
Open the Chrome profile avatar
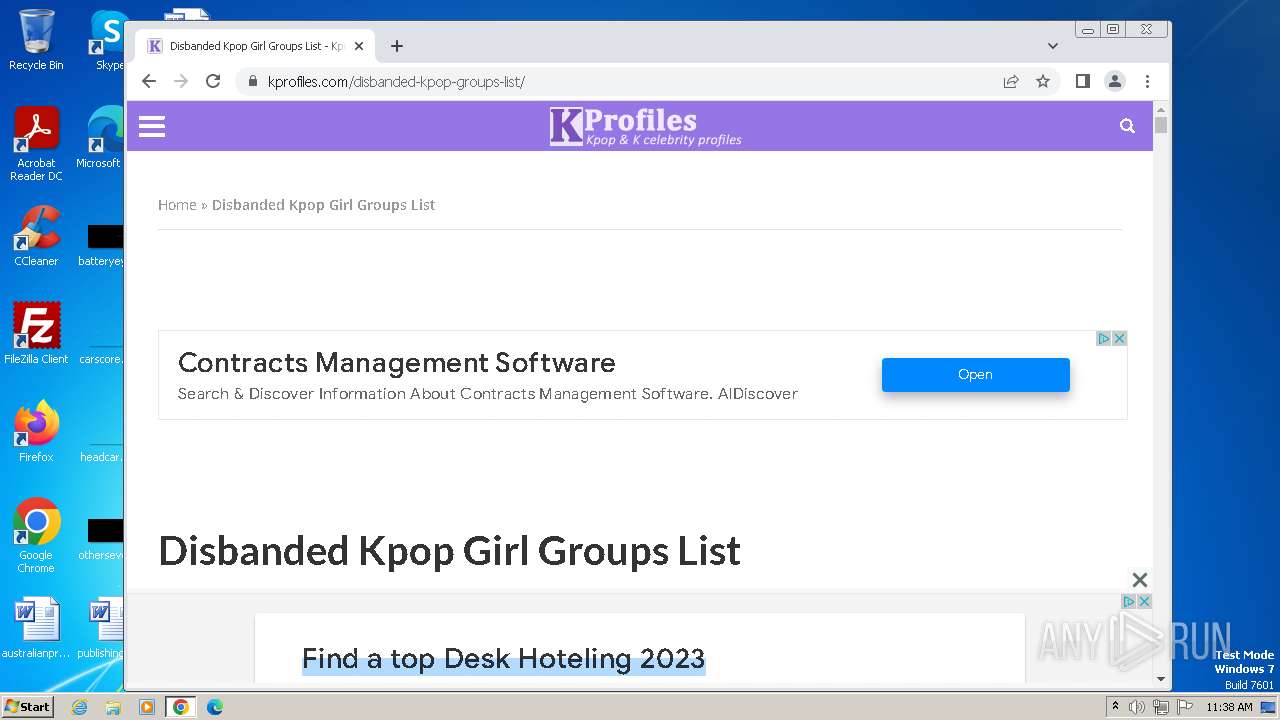[1115, 81]
